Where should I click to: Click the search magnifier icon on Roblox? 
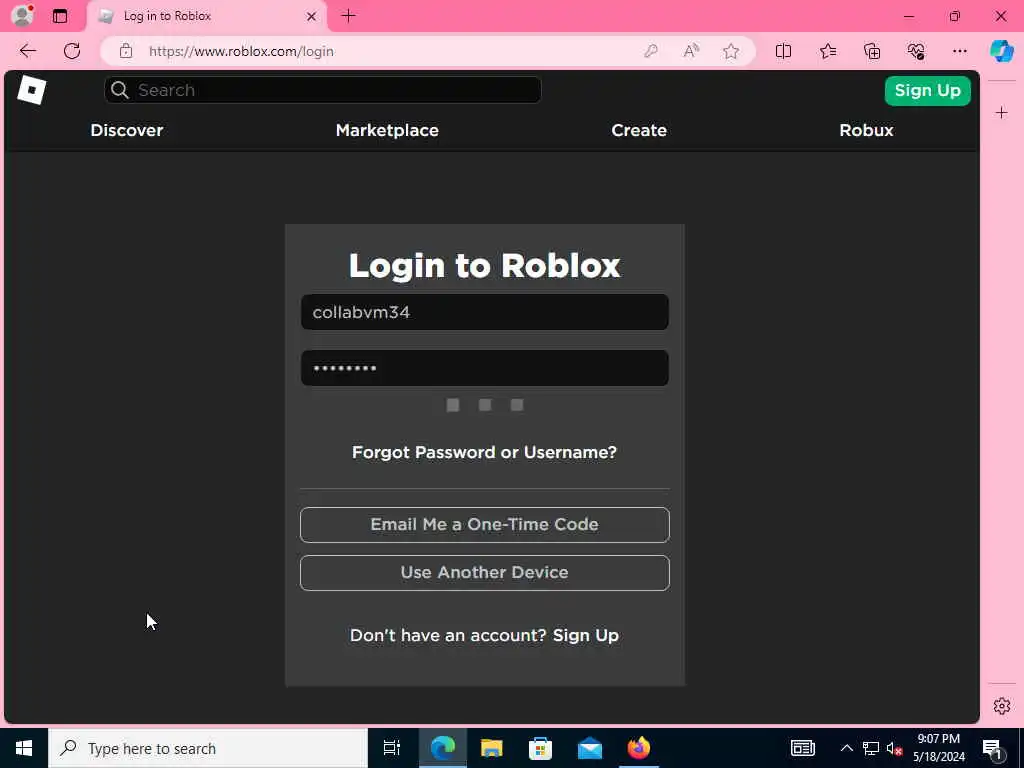pos(120,90)
